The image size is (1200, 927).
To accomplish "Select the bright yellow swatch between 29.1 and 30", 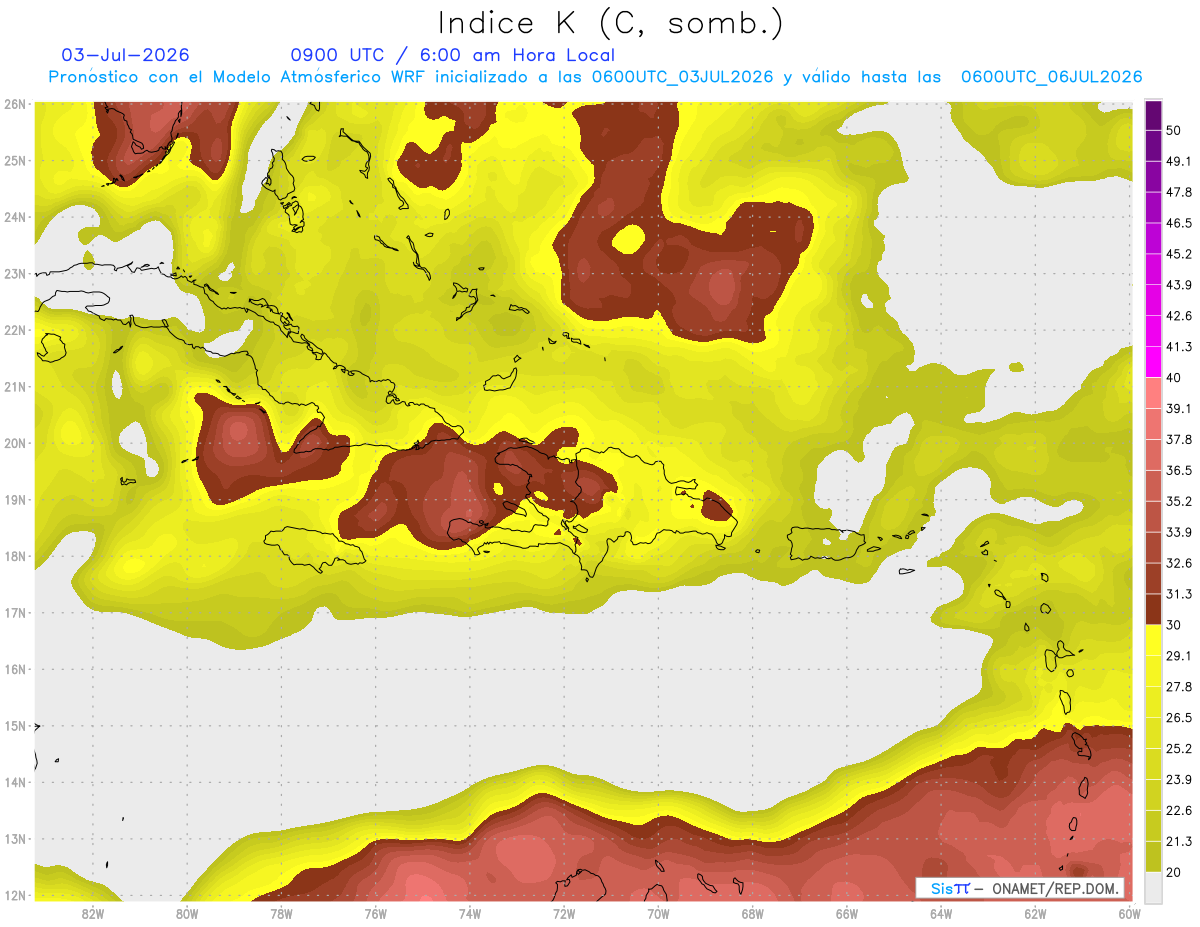I will pos(1153,640).
